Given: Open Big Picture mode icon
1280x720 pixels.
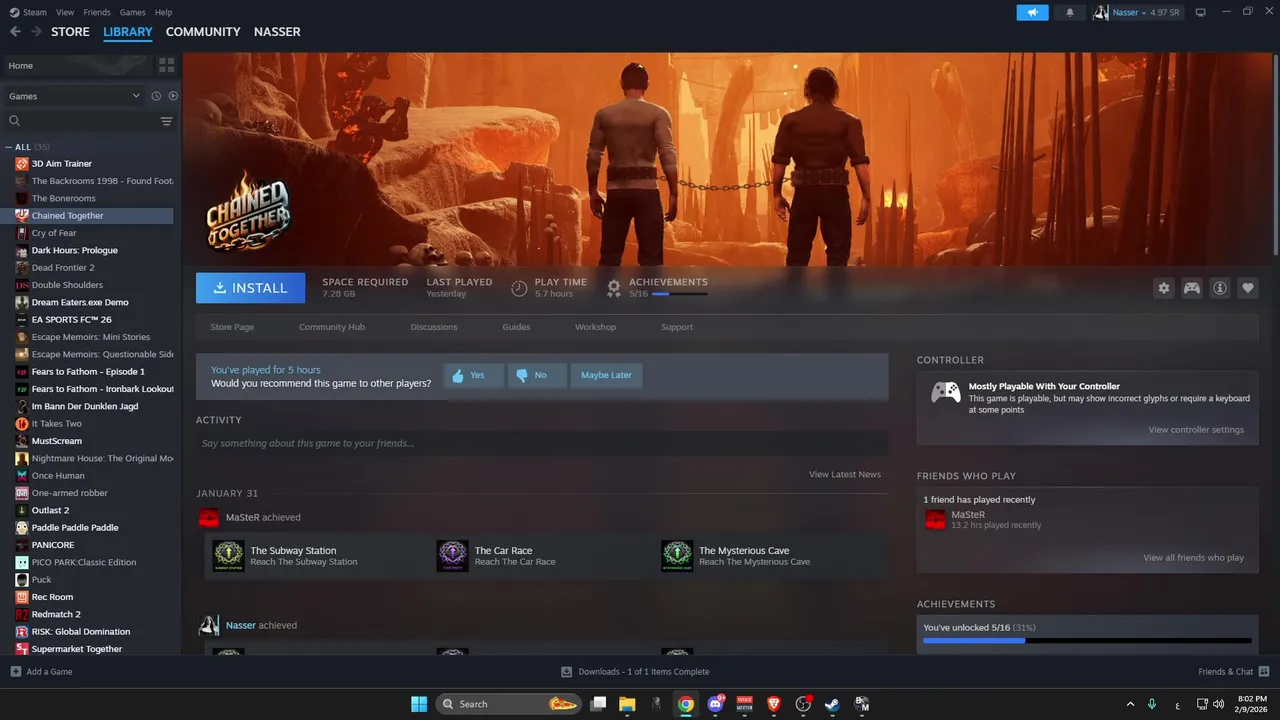Looking at the screenshot, I should [1200, 12].
